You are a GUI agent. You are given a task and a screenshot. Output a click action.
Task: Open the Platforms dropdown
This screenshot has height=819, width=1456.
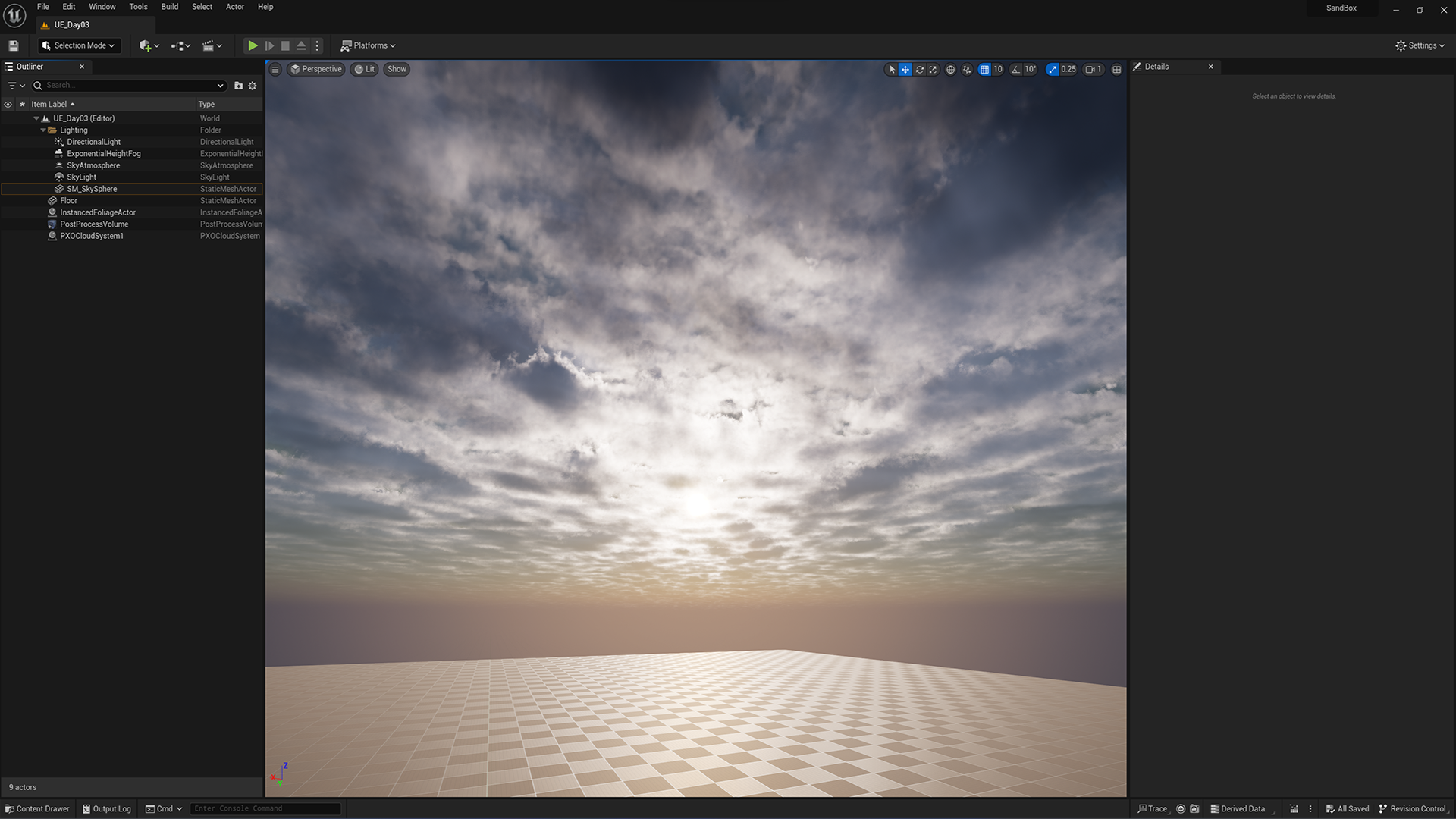[x=369, y=45]
